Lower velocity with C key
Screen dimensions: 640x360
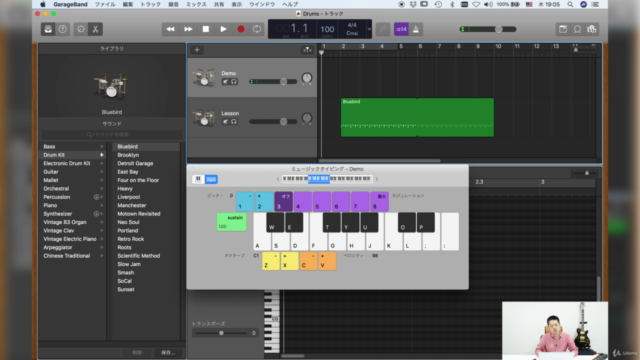pos(309,261)
